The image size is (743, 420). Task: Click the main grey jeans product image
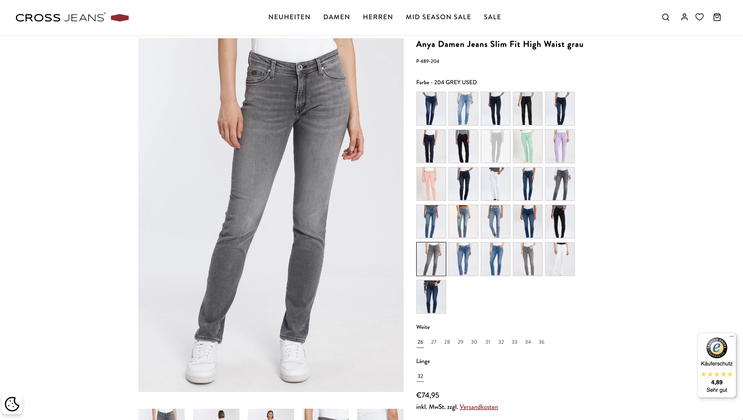pyautogui.click(x=271, y=215)
